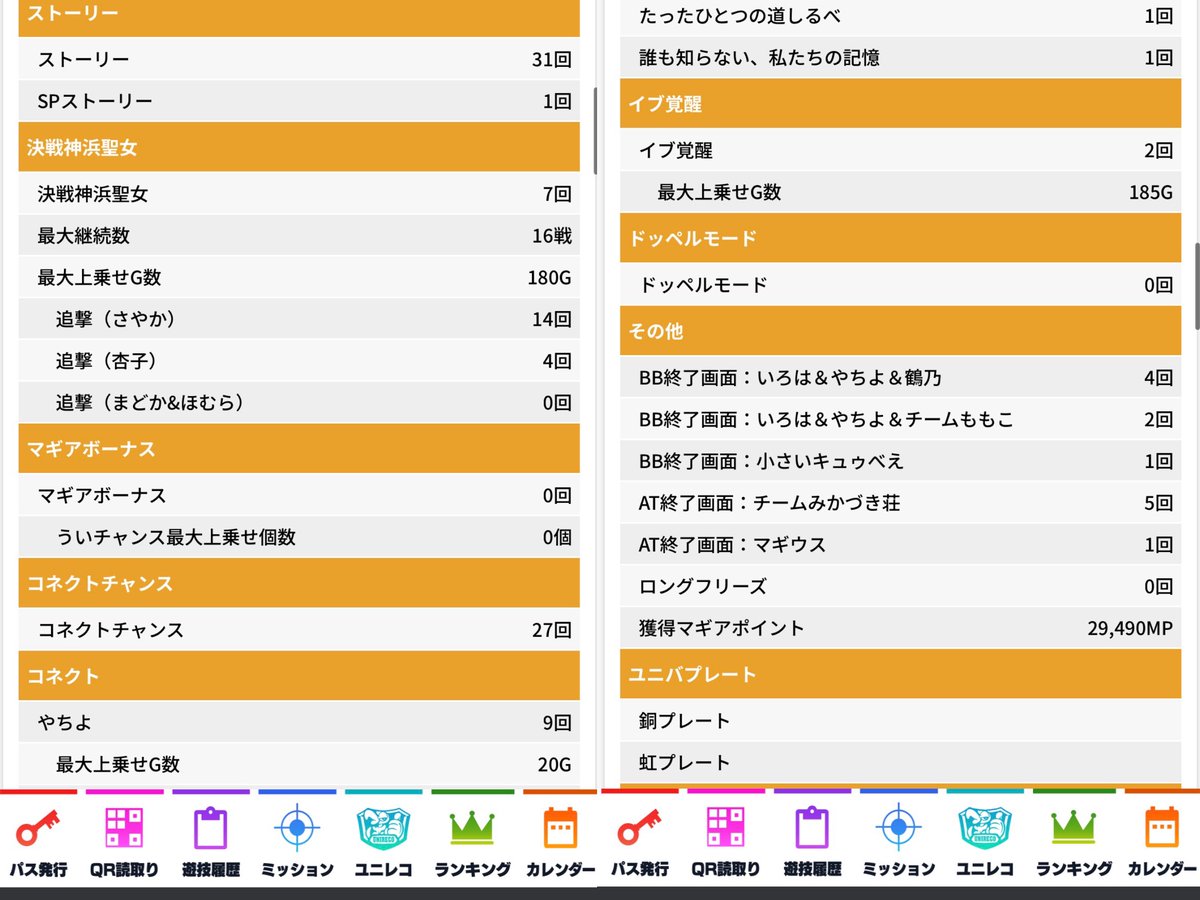Select BB終了画面：小さいキュゥべえ row
The width and height of the screenshot is (1200, 900).
(900, 461)
